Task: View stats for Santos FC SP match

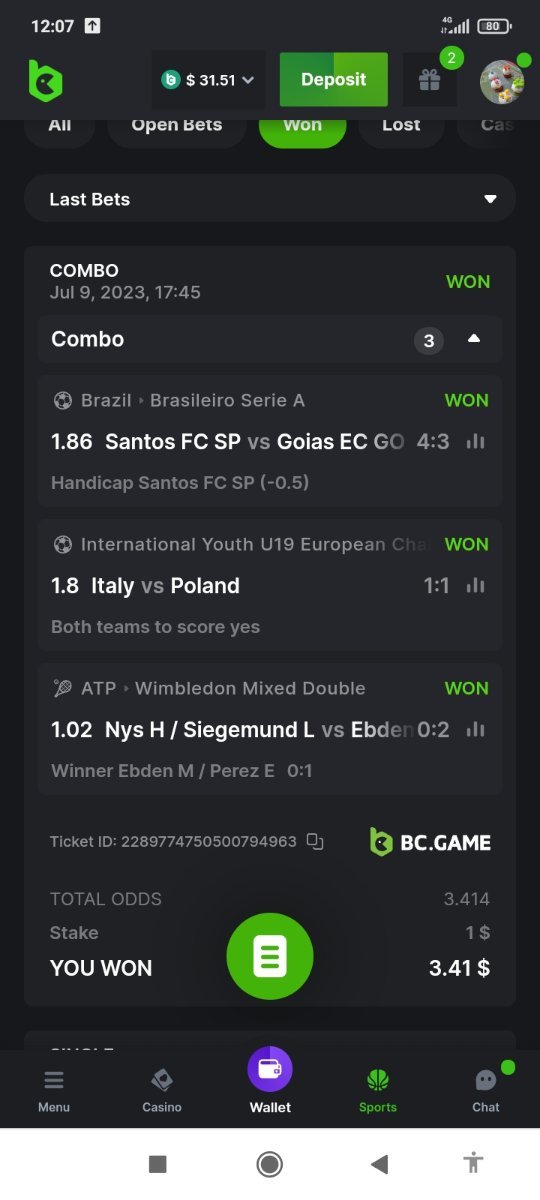Action: (476, 441)
